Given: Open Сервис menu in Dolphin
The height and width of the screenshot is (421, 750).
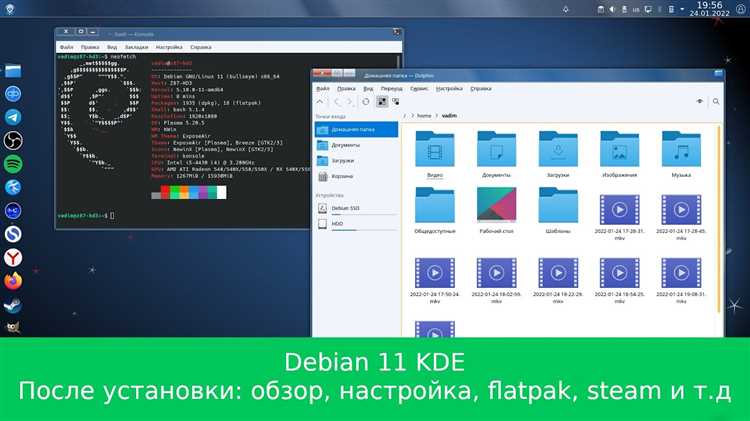Looking at the screenshot, I should [x=419, y=89].
